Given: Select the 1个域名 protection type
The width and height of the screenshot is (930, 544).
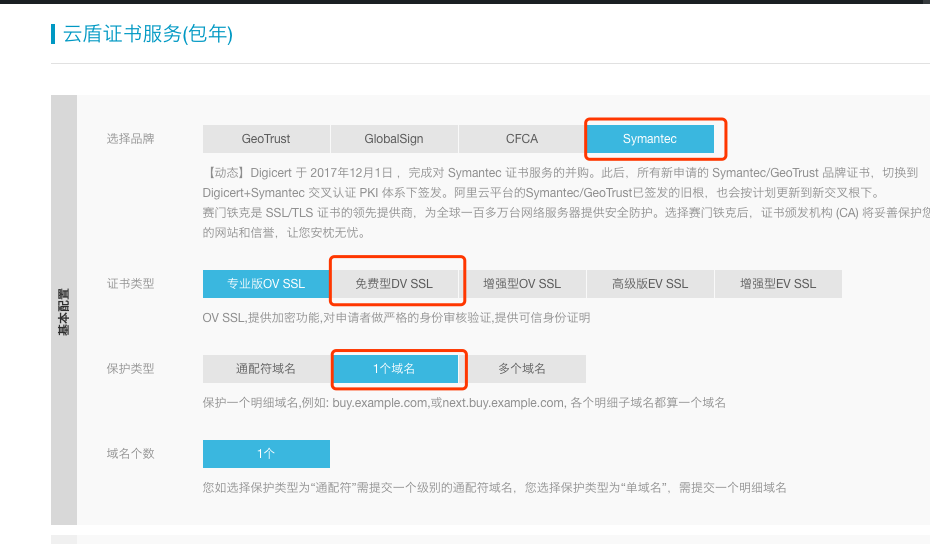Looking at the screenshot, I should click(x=394, y=369).
